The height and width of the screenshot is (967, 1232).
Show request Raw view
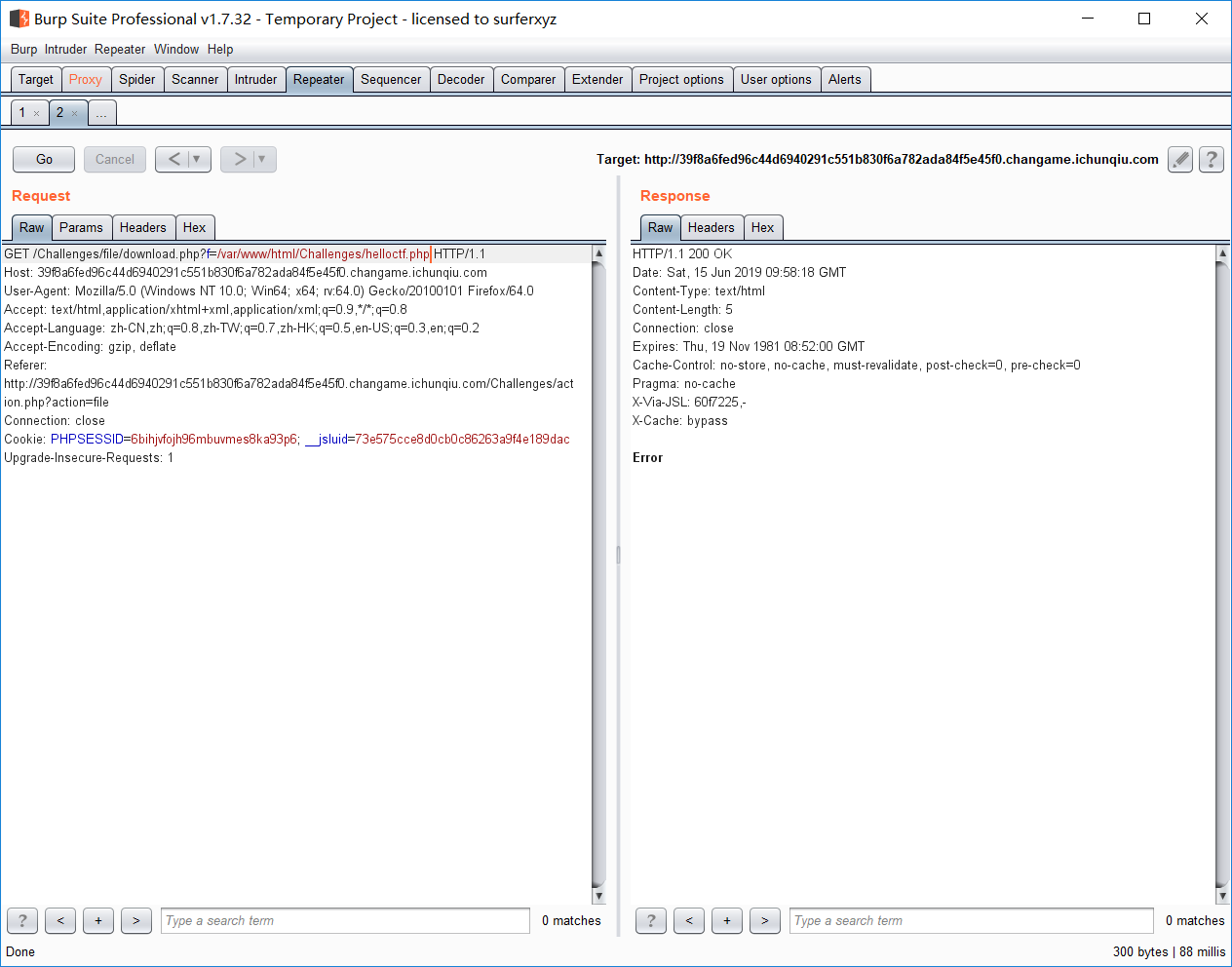32,227
